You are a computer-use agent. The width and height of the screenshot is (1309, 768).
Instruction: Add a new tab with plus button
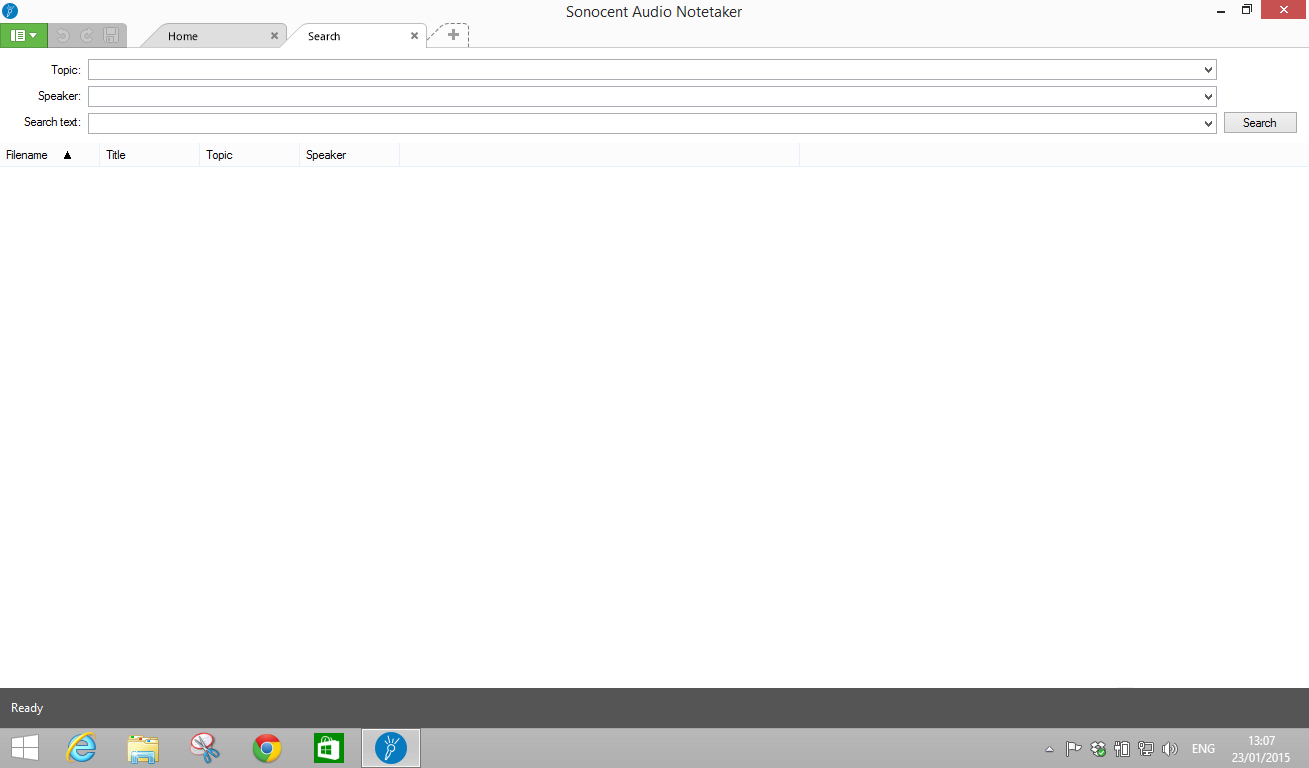pos(453,35)
